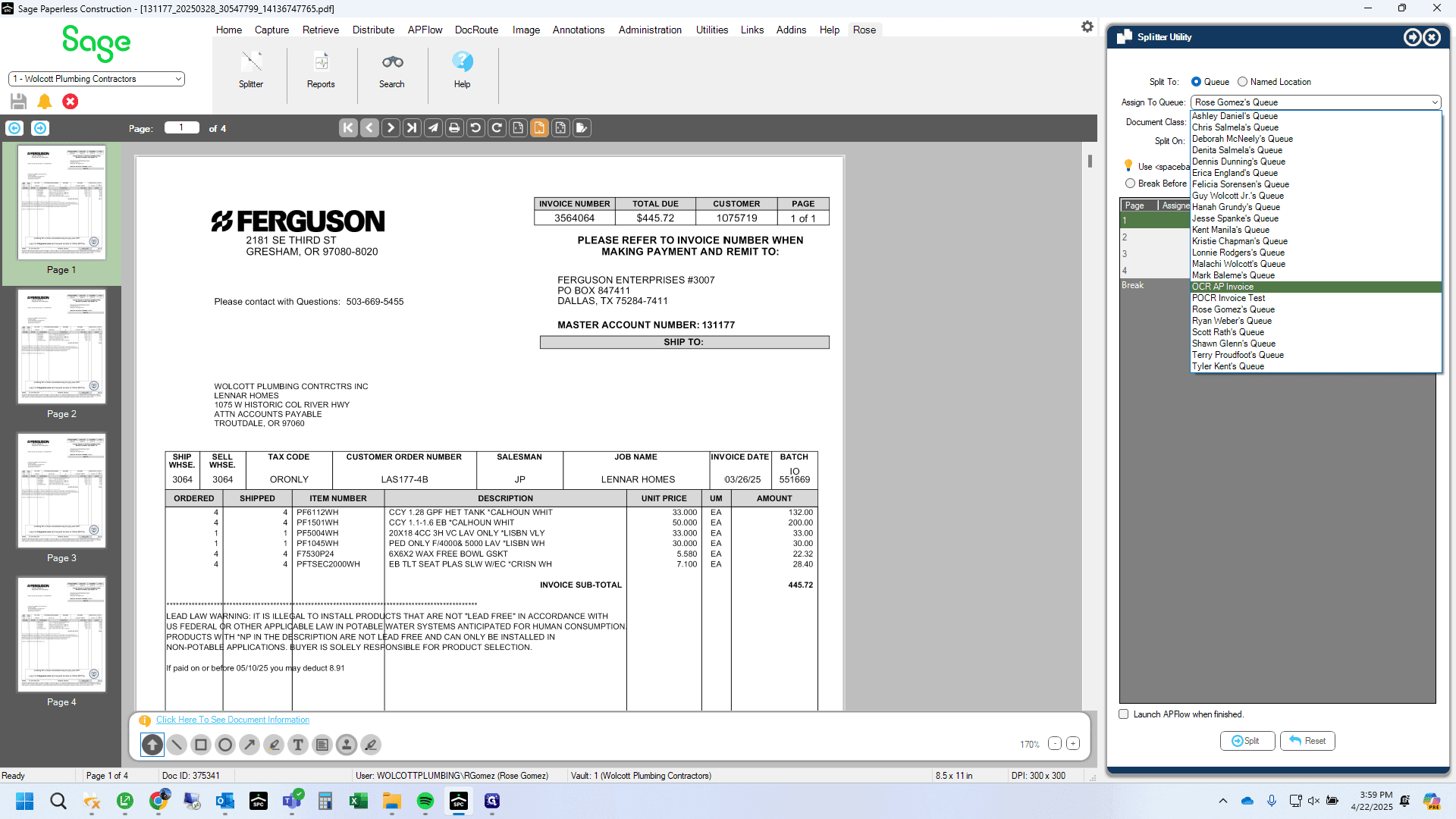Select the text annotation tool
This screenshot has height=819, width=1456.
tap(298, 745)
